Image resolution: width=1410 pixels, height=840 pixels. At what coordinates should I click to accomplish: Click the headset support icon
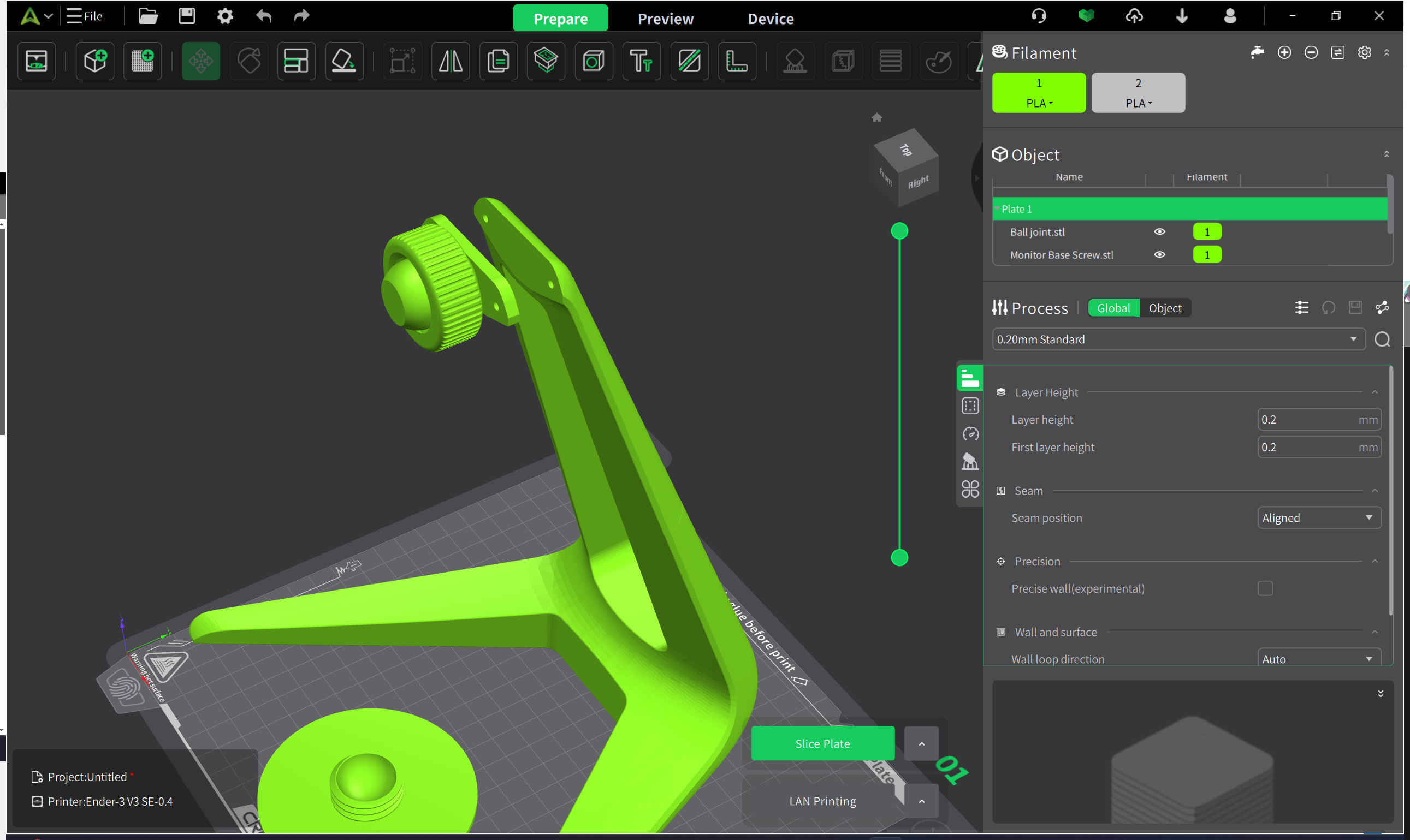[x=1039, y=16]
